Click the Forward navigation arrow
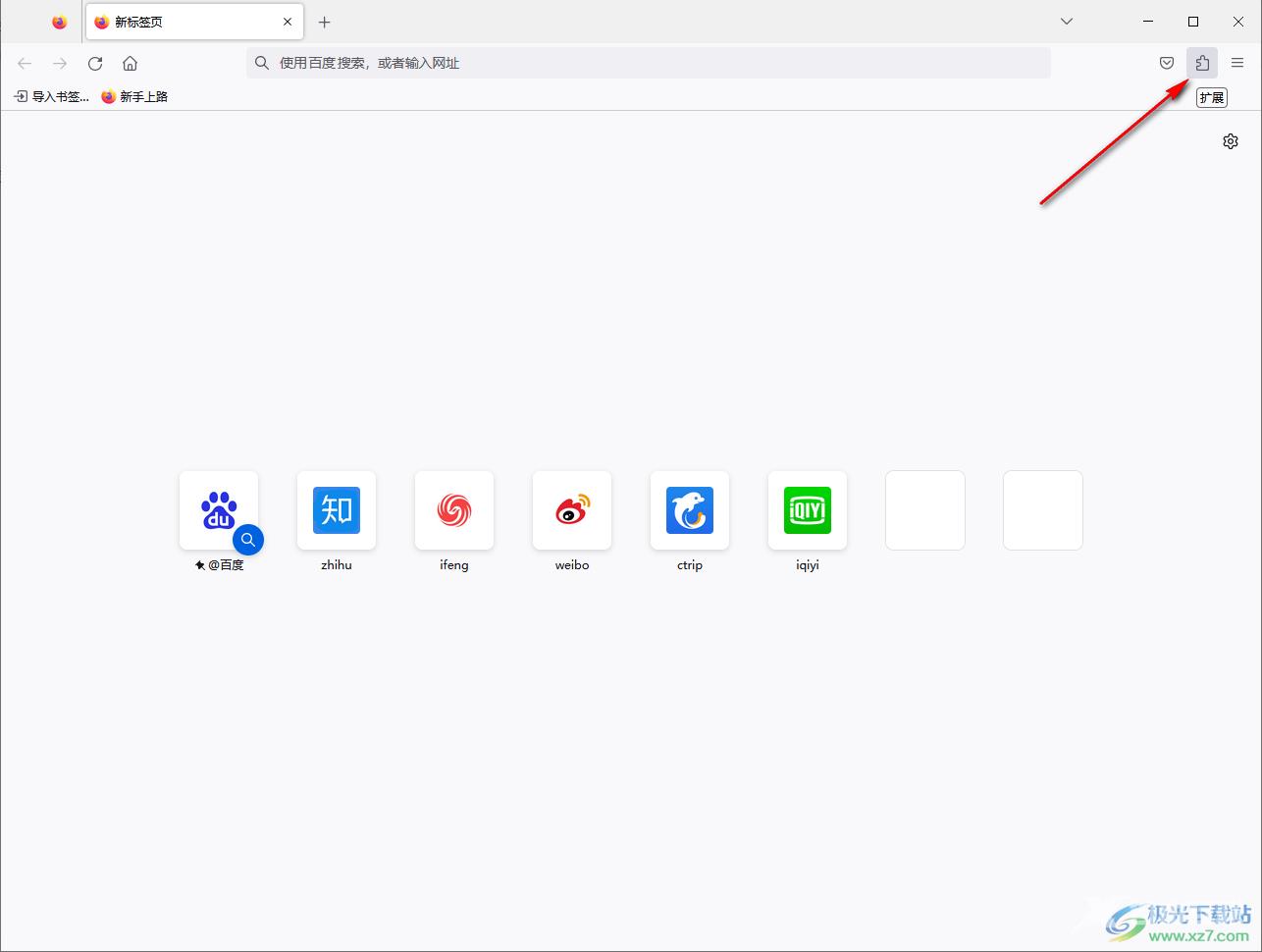Screen dimensions: 1262x952 click(60, 63)
